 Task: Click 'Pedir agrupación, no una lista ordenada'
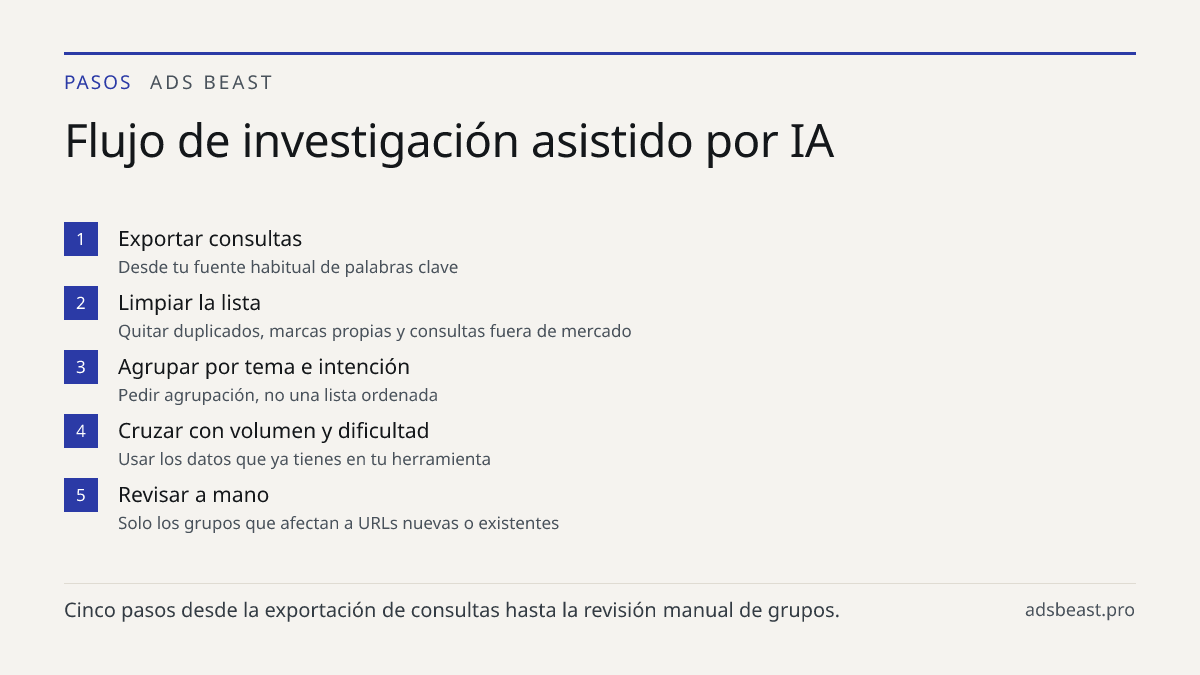point(278,395)
